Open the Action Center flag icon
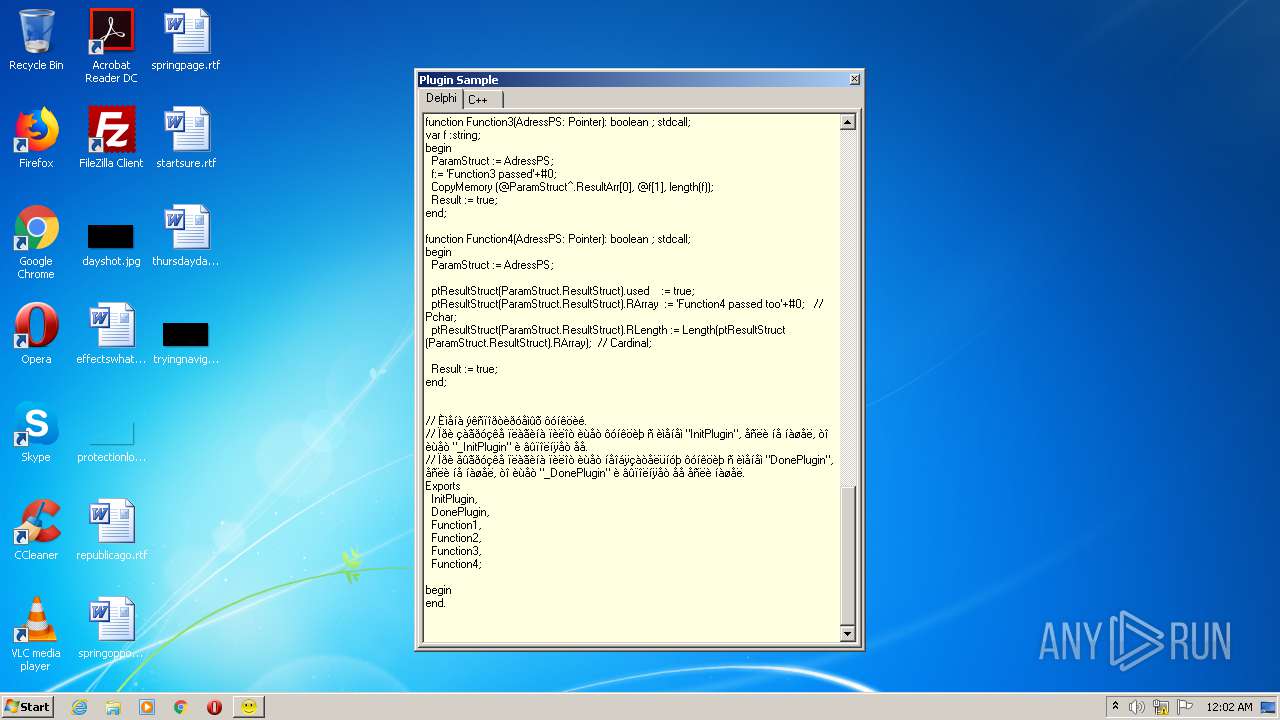Screen dimensions: 1280x720 [x=1185, y=707]
